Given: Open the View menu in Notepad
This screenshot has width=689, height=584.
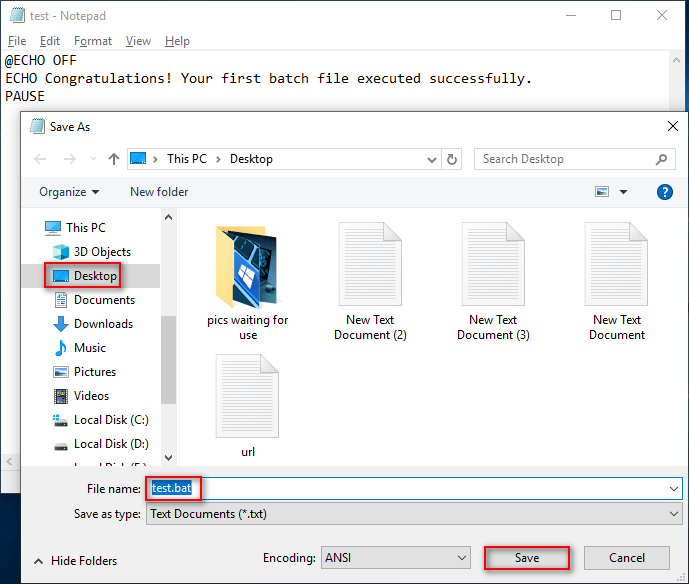Looking at the screenshot, I should tap(138, 41).
